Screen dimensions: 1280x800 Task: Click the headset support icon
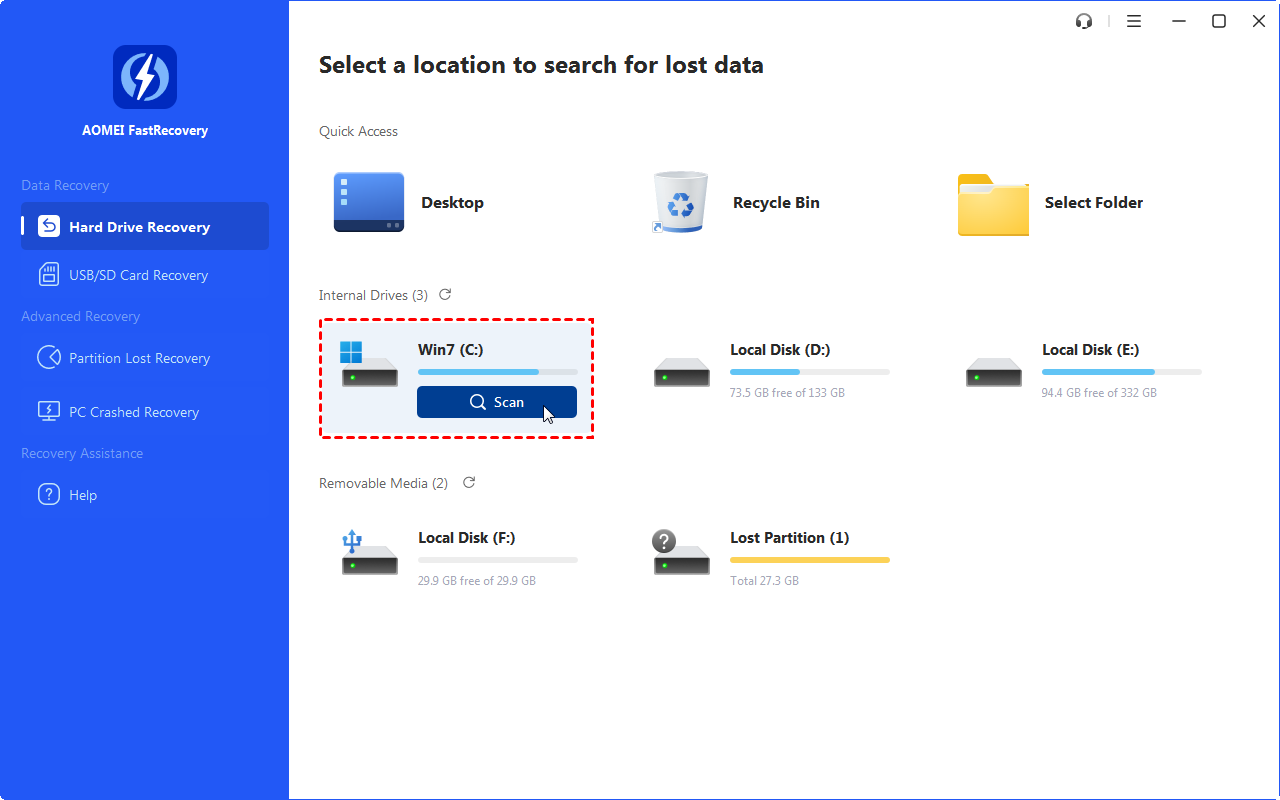pos(1084,20)
